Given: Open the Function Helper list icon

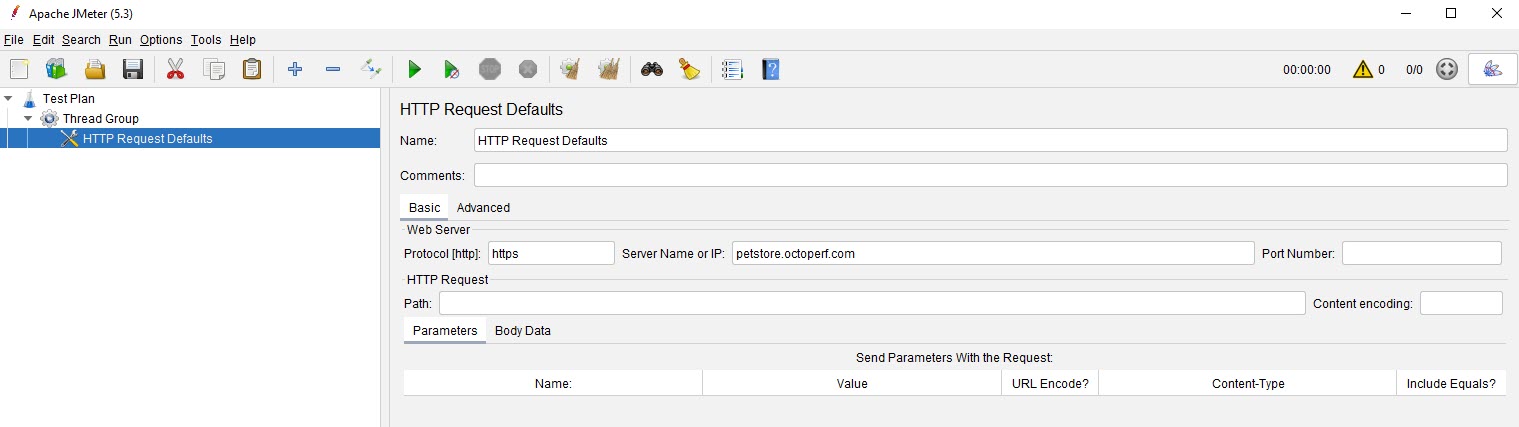Looking at the screenshot, I should click(x=733, y=69).
